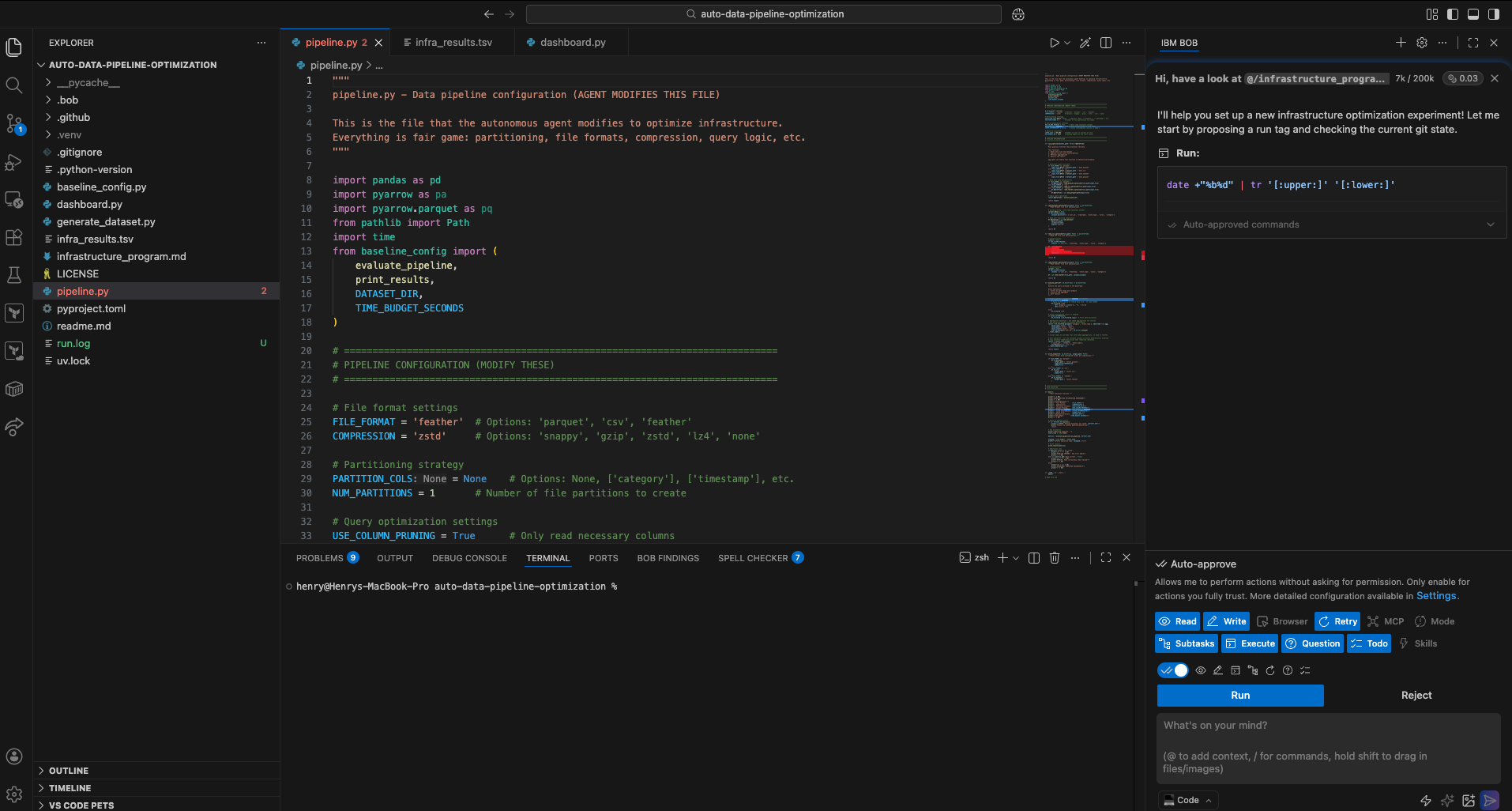Viewport: 1512px width, 811px height.
Task: Click the command center search box
Action: (x=763, y=14)
